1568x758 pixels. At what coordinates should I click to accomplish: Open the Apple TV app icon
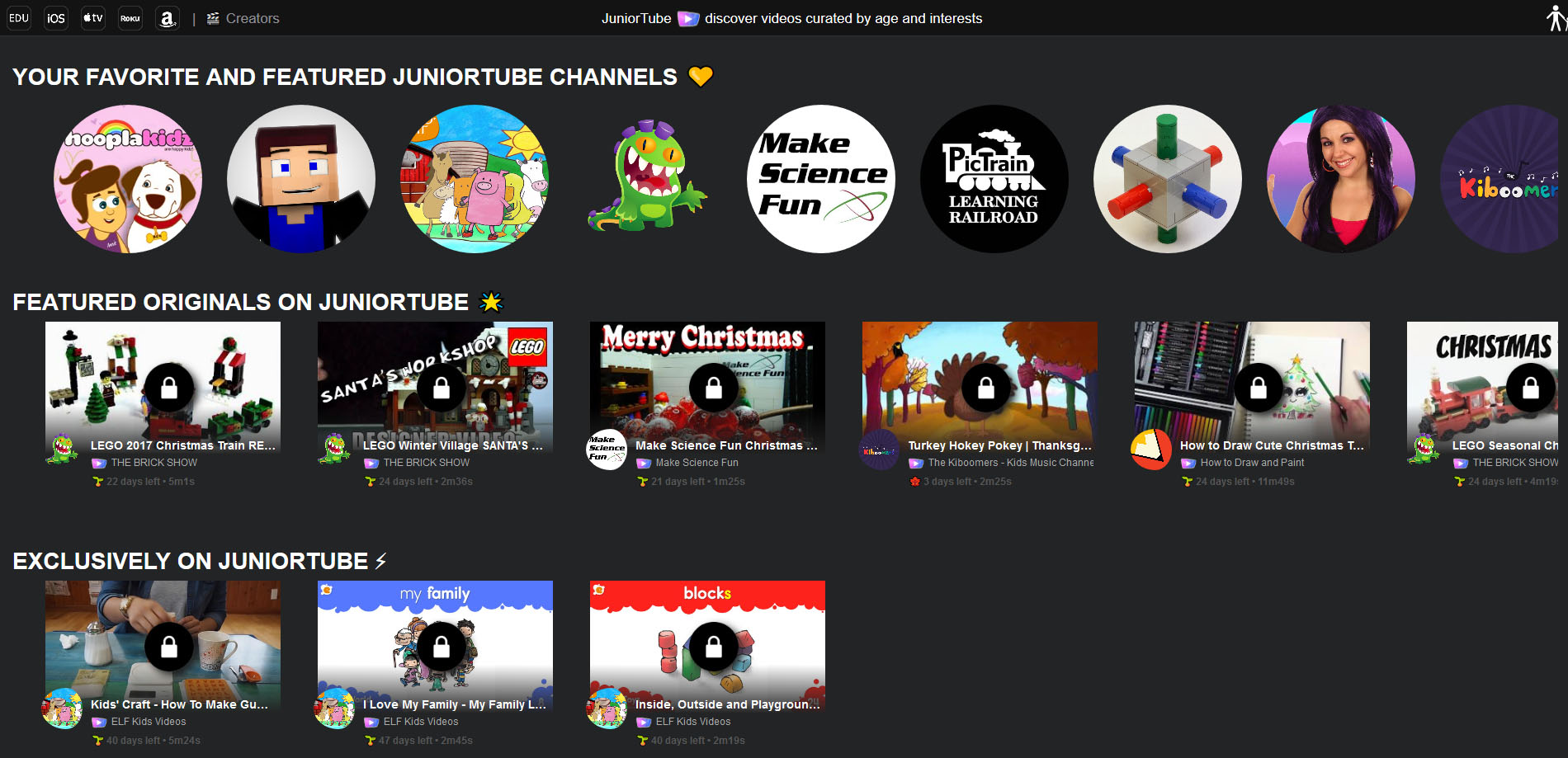click(93, 18)
